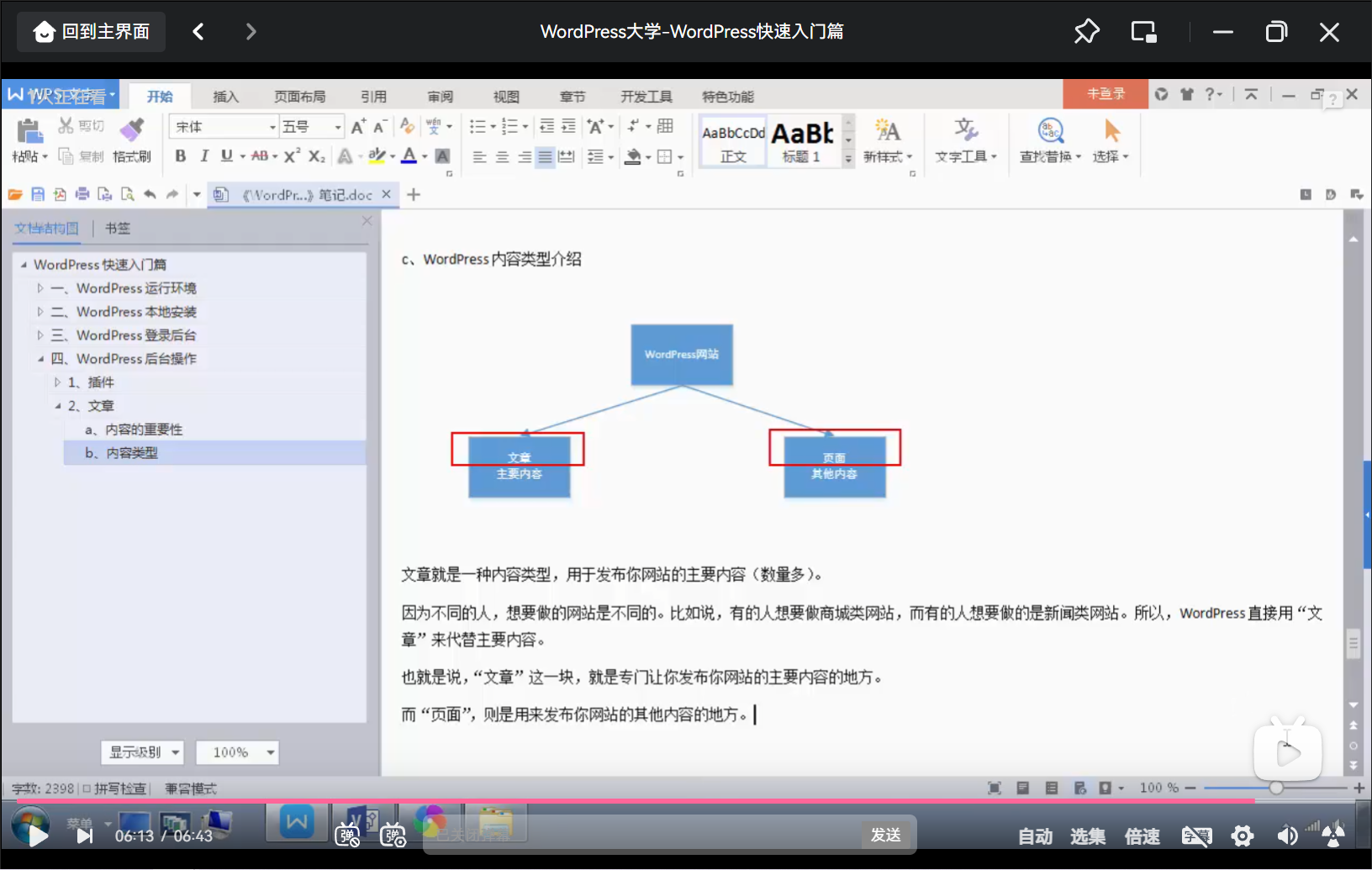
Task: Open the 显示级别 dropdown
Action: tap(143, 752)
